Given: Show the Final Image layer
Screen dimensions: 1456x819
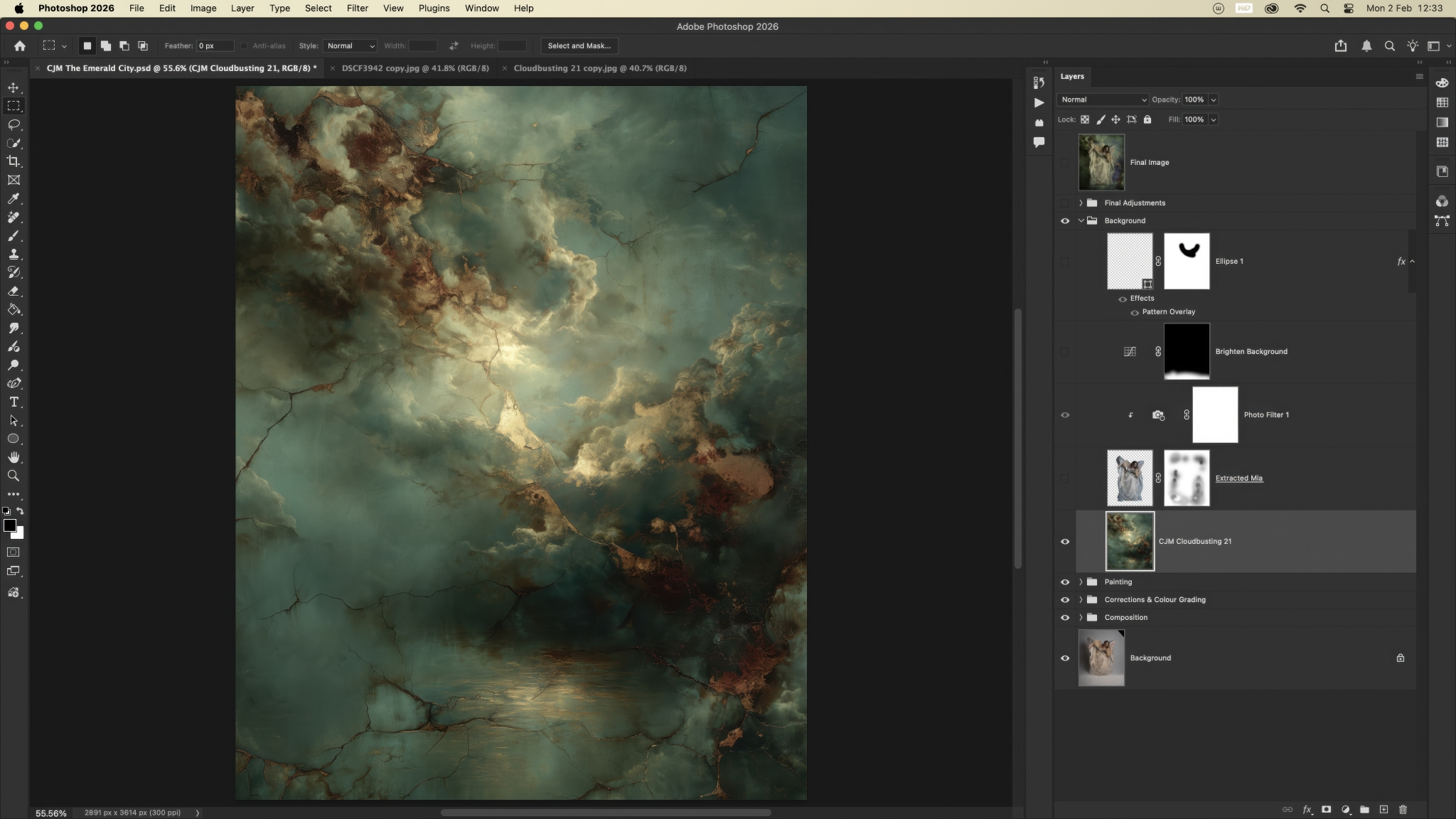Looking at the screenshot, I should [x=1065, y=162].
